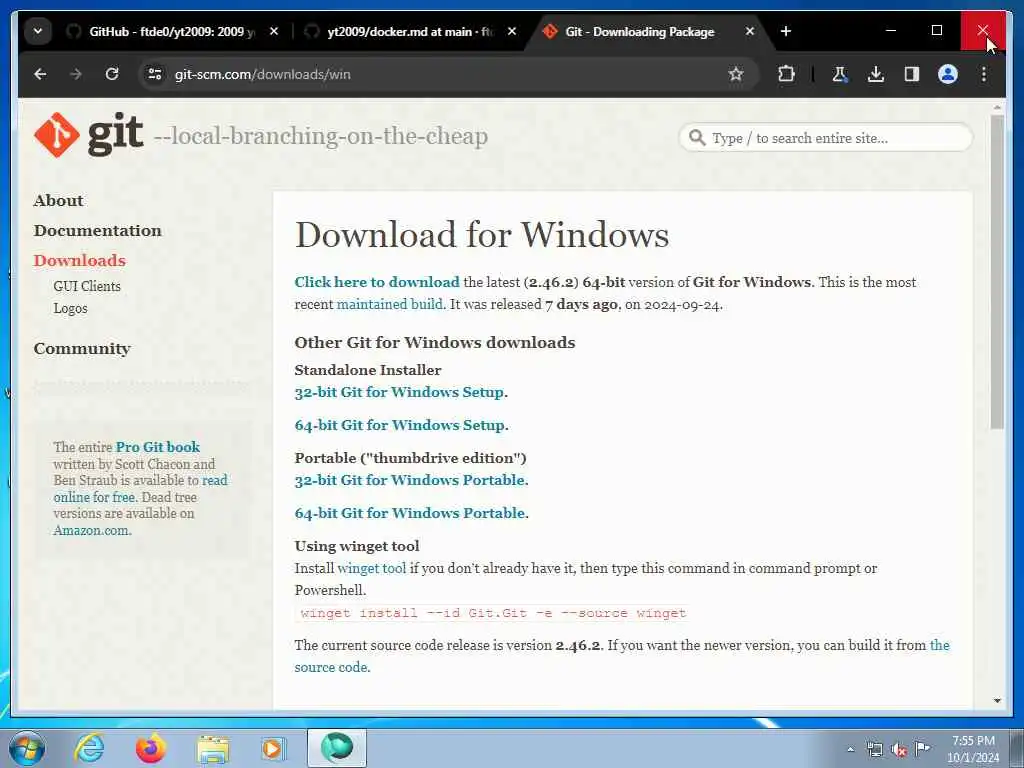The height and width of the screenshot is (768, 1024).
Task: View site information icon in address bar
Action: pos(155,74)
